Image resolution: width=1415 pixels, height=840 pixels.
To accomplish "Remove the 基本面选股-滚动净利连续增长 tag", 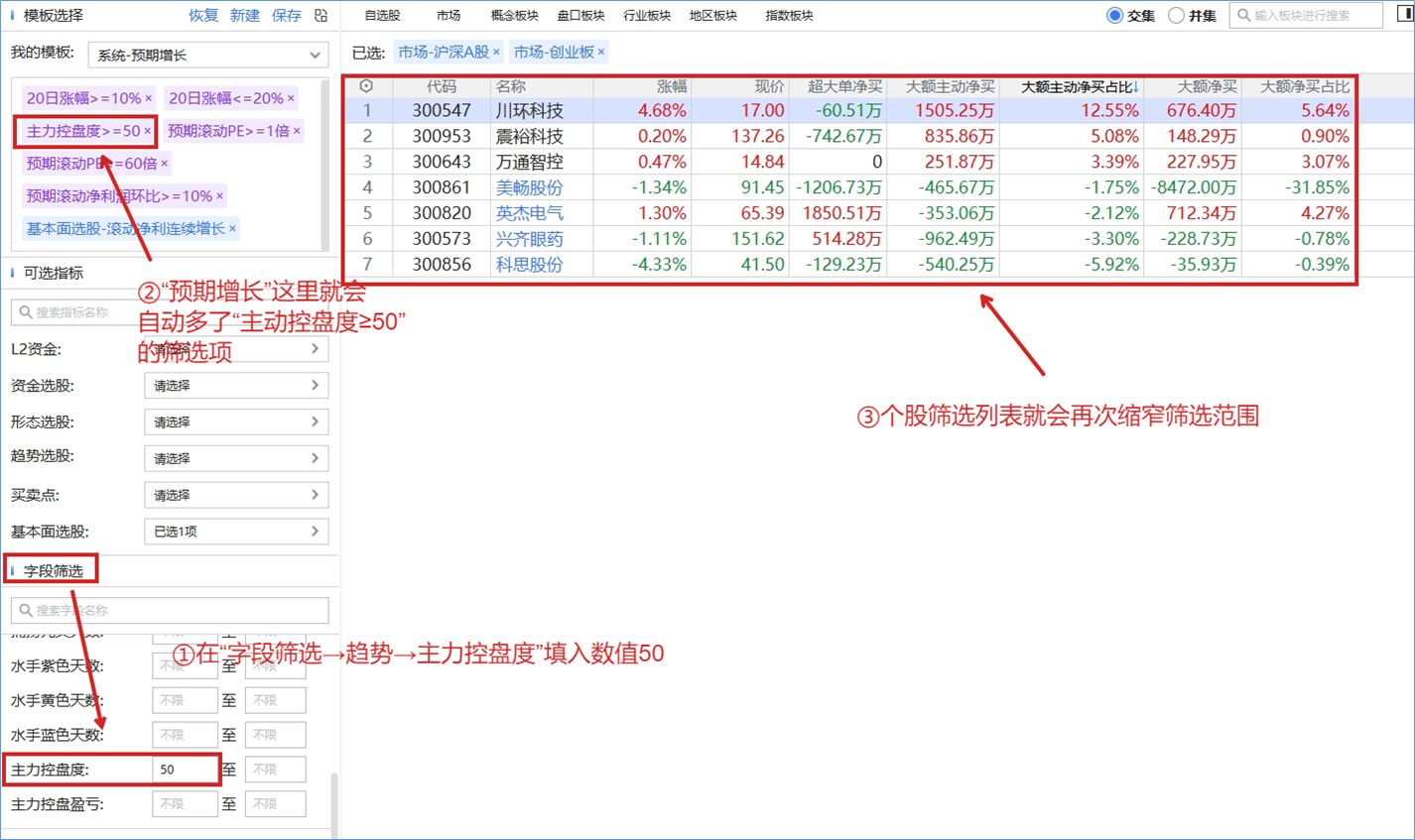I will coord(232,228).
